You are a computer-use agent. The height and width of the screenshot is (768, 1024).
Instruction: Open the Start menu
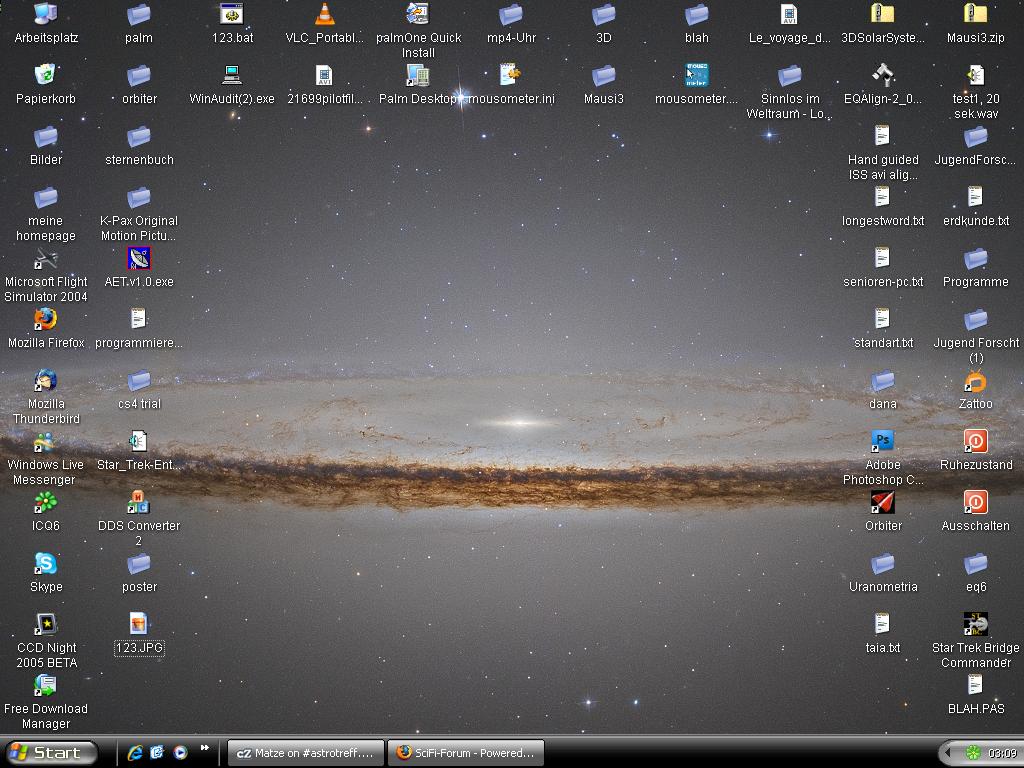coord(50,753)
